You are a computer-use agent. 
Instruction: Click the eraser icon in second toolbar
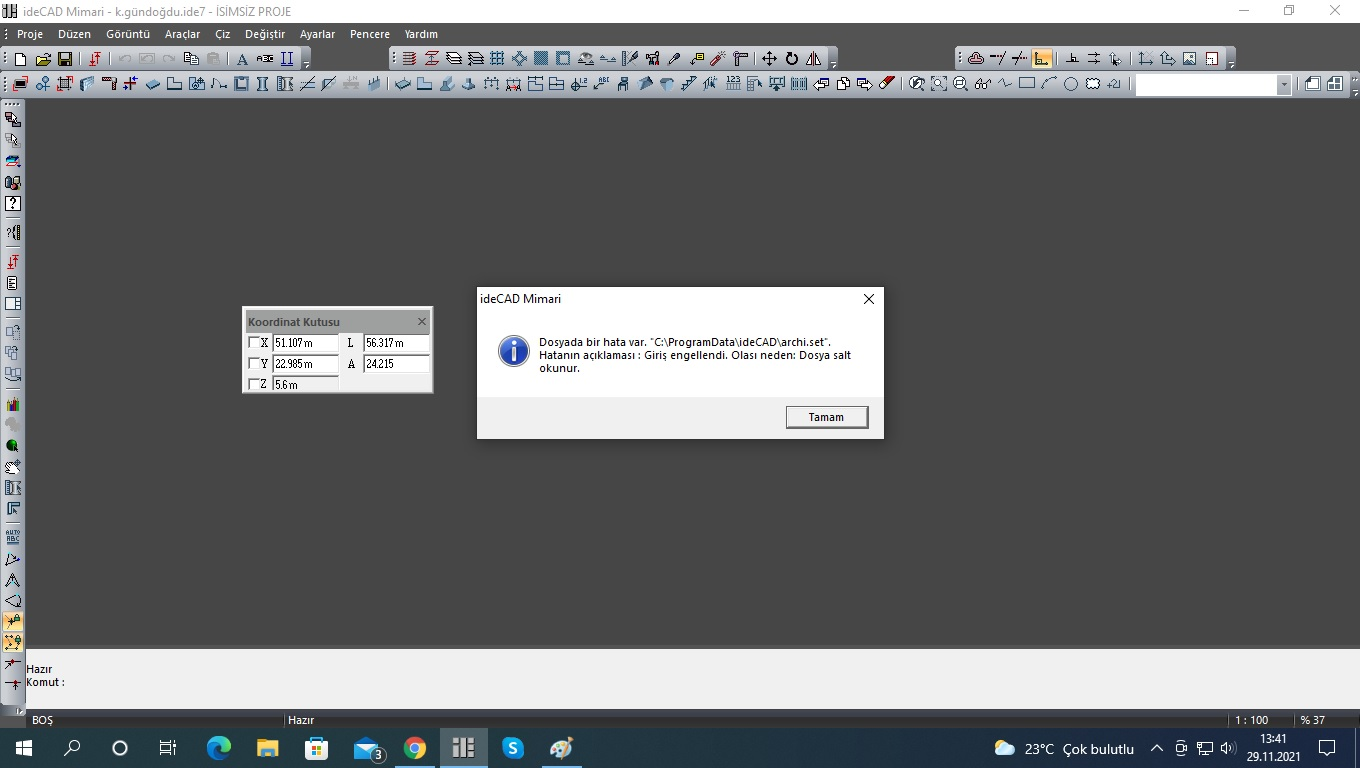pos(887,84)
